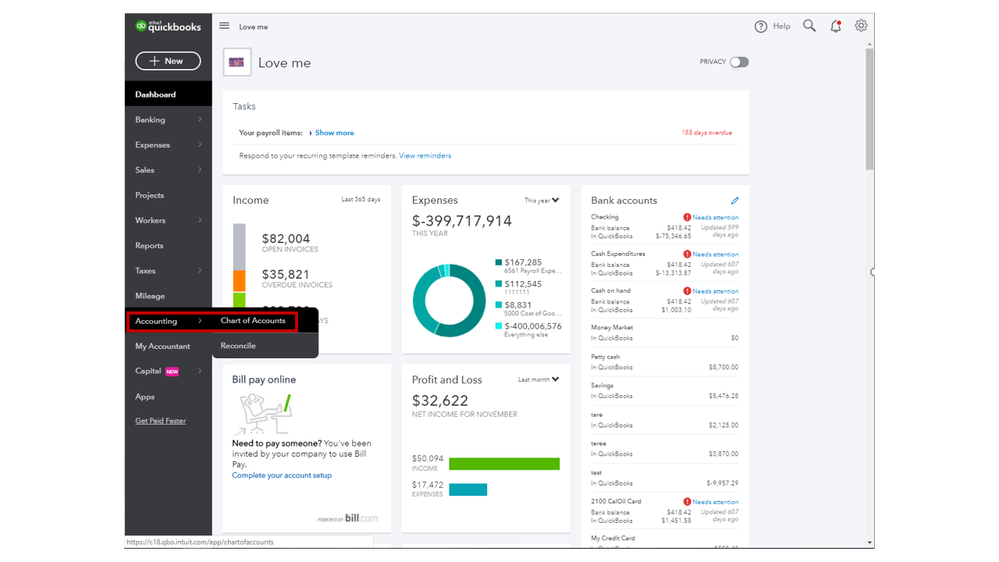Click the $35,821 overdue invoices amount
This screenshot has height=562, width=999.
(285, 275)
